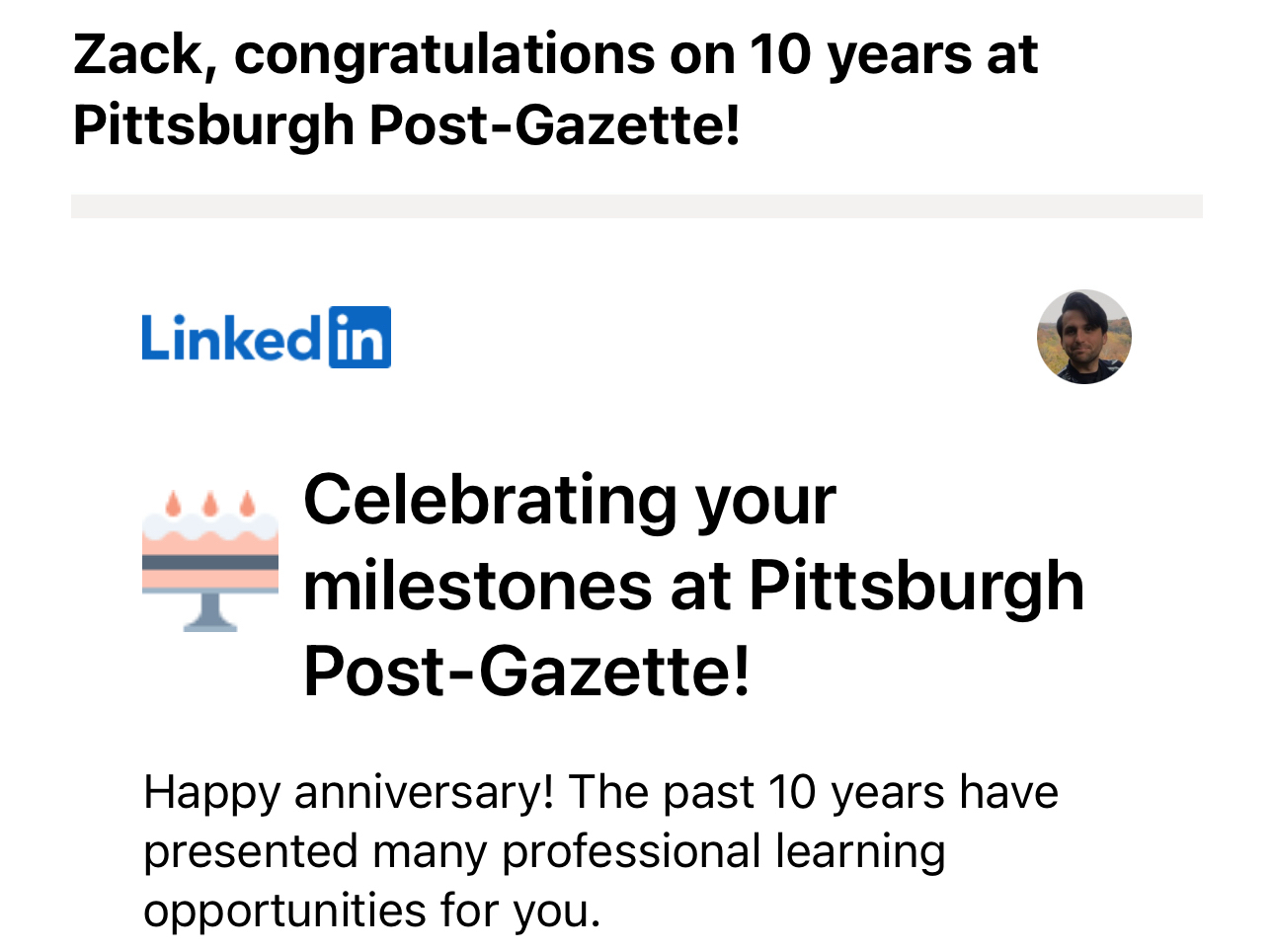Image resolution: width=1274 pixels, height=952 pixels.
Task: Tap the dark stripe on the cake
Action: pyautogui.click(x=210, y=563)
